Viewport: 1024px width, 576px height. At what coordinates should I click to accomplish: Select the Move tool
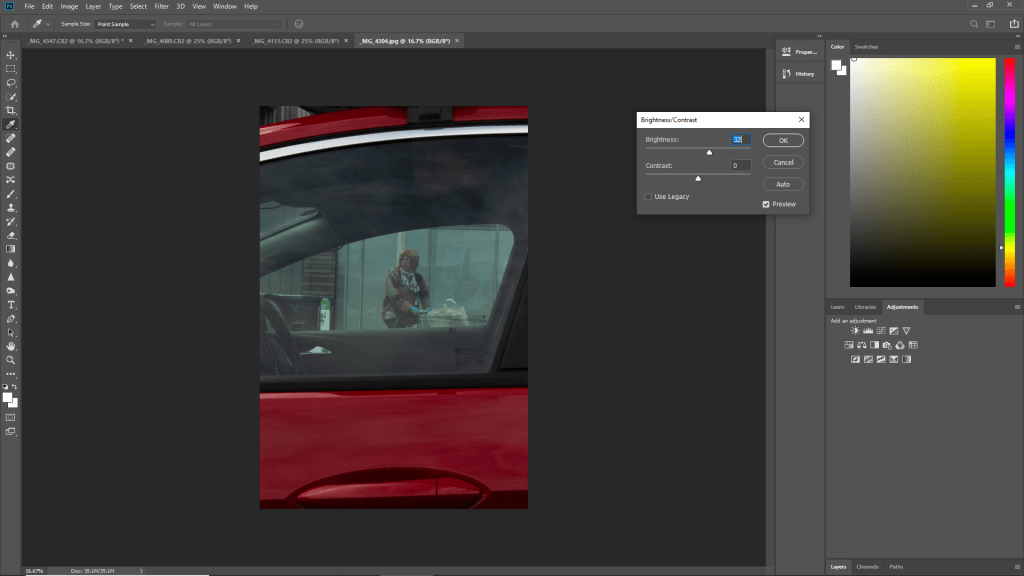[11, 54]
